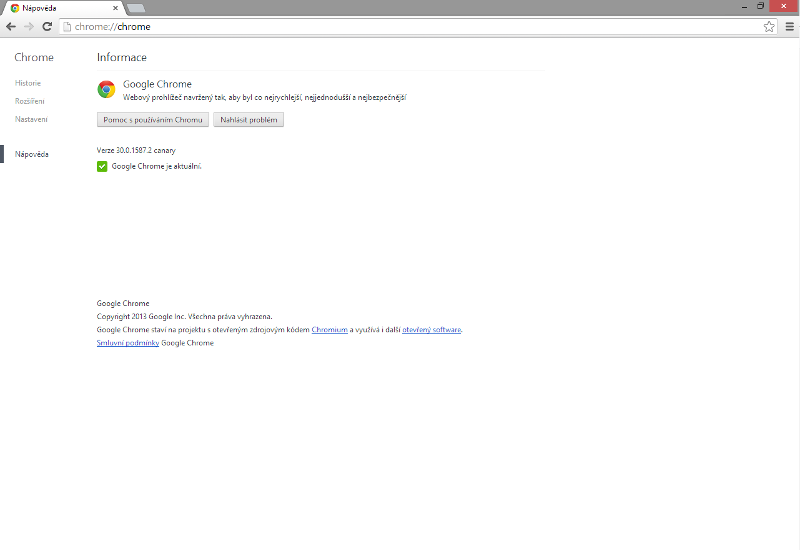Reload the page with the refresh icon
The height and width of the screenshot is (550, 800).
click(x=47, y=27)
